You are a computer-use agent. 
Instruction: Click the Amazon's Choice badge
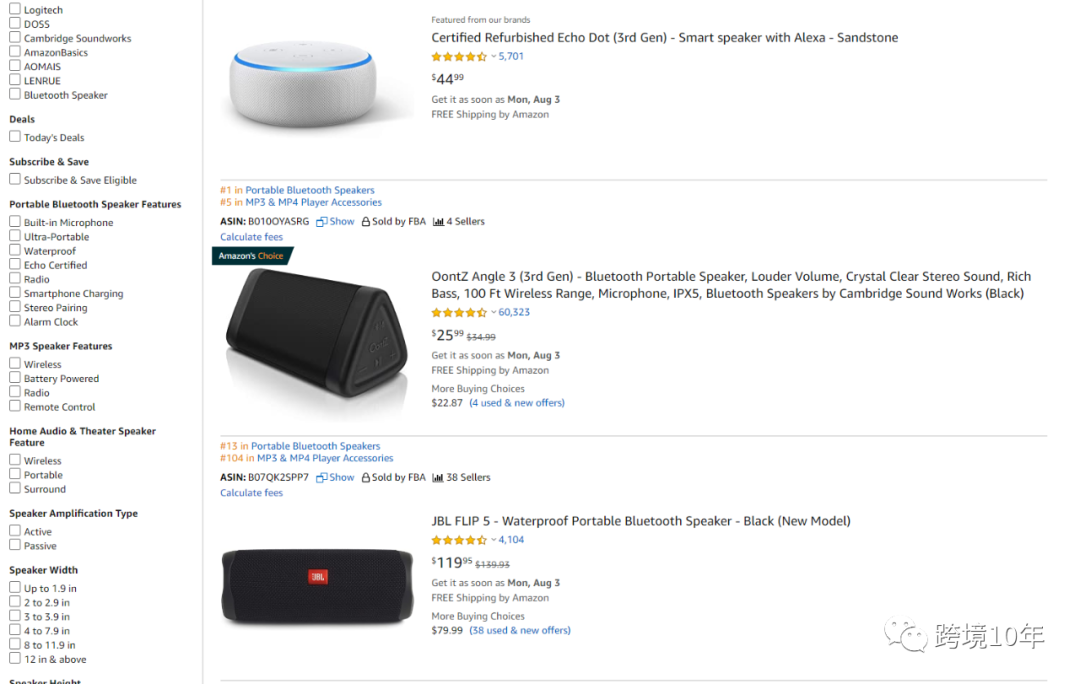click(x=251, y=256)
